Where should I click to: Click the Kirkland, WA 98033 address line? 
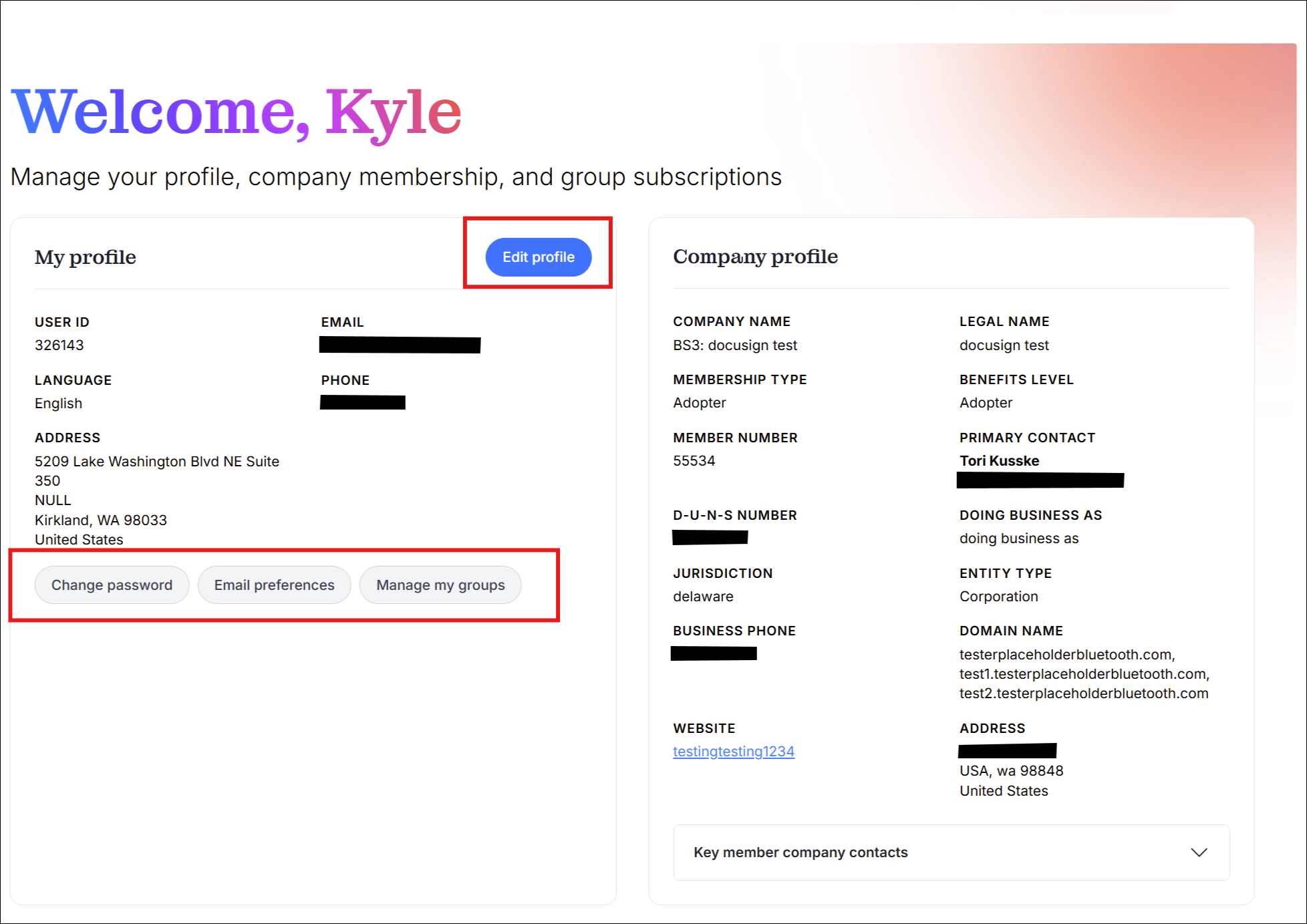tap(101, 520)
